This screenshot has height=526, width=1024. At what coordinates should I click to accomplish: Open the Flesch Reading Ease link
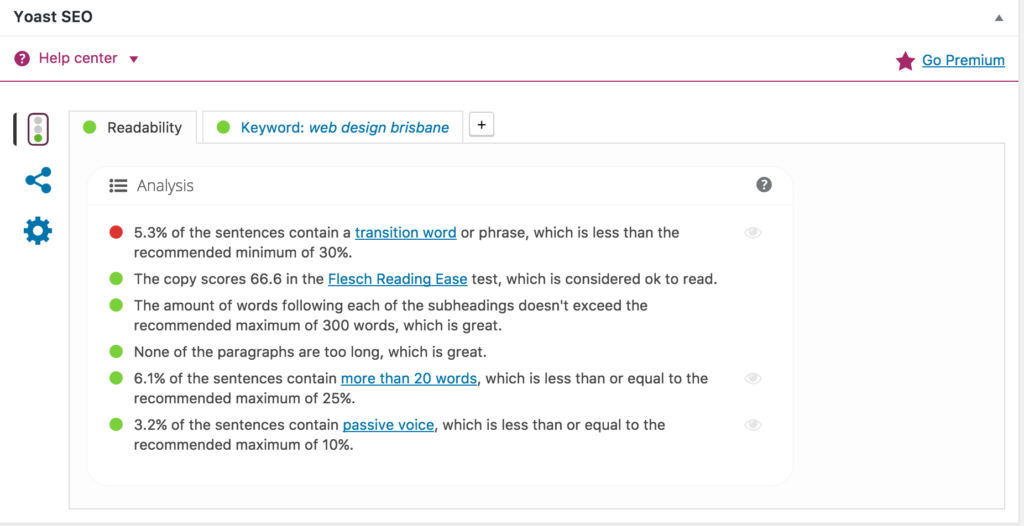tap(398, 279)
